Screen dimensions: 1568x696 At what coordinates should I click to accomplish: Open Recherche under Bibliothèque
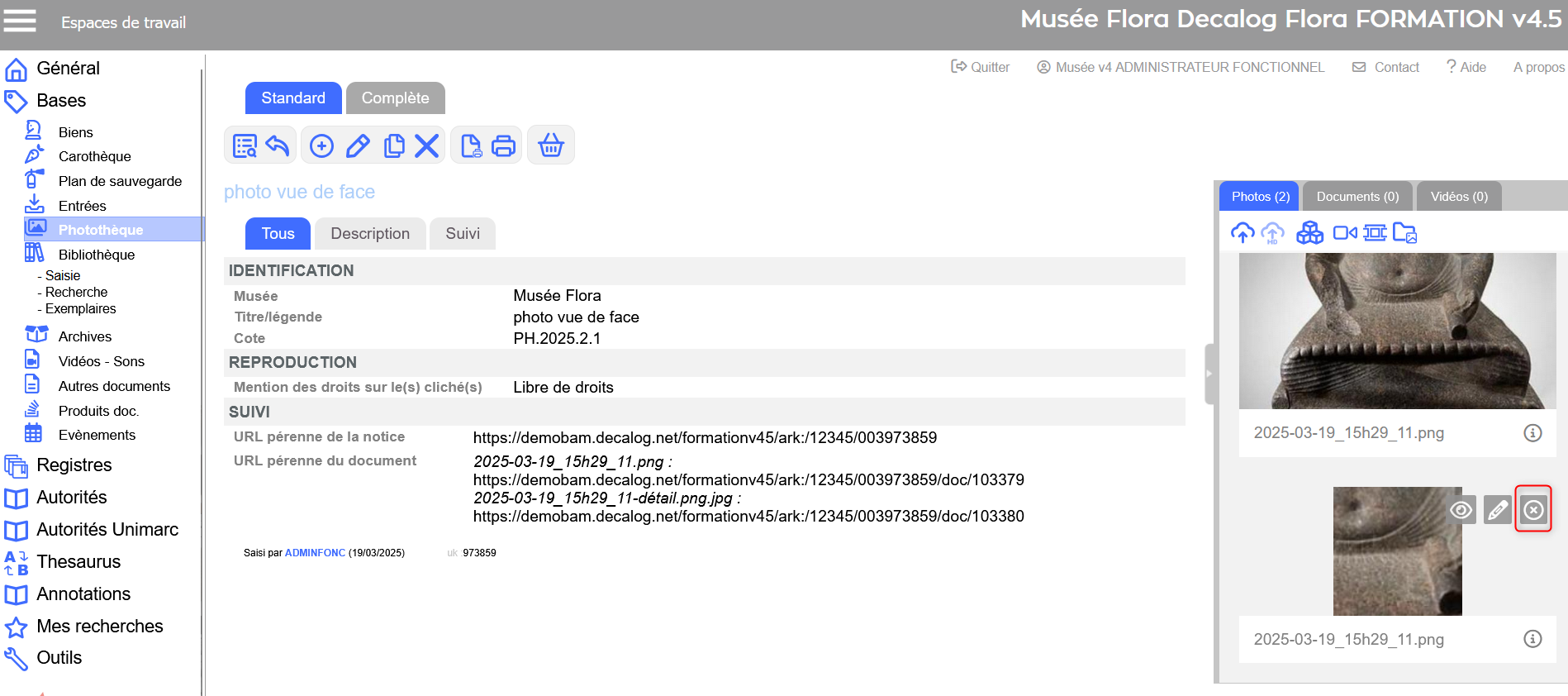76,293
